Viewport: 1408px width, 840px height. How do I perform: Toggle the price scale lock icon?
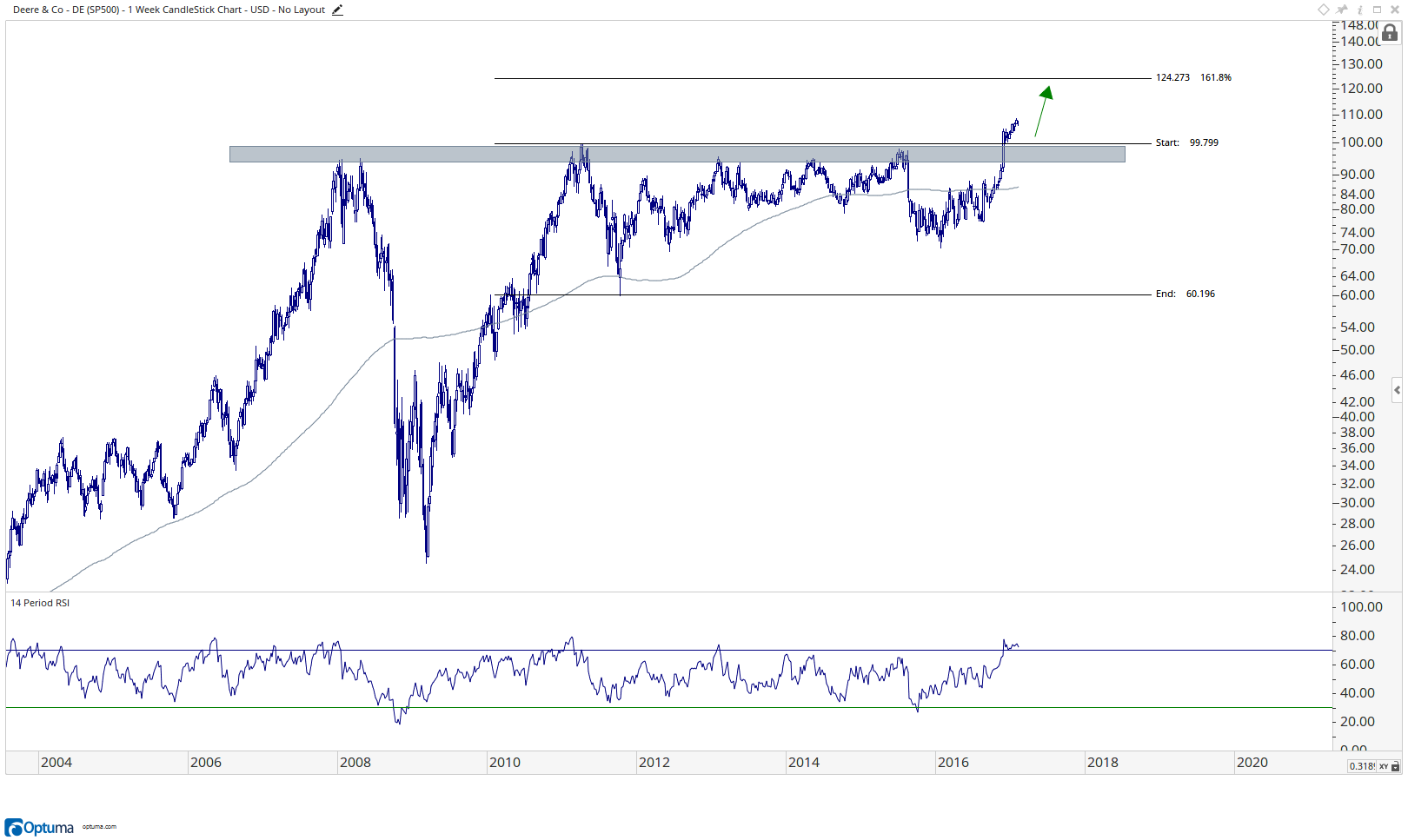pos(1390,33)
